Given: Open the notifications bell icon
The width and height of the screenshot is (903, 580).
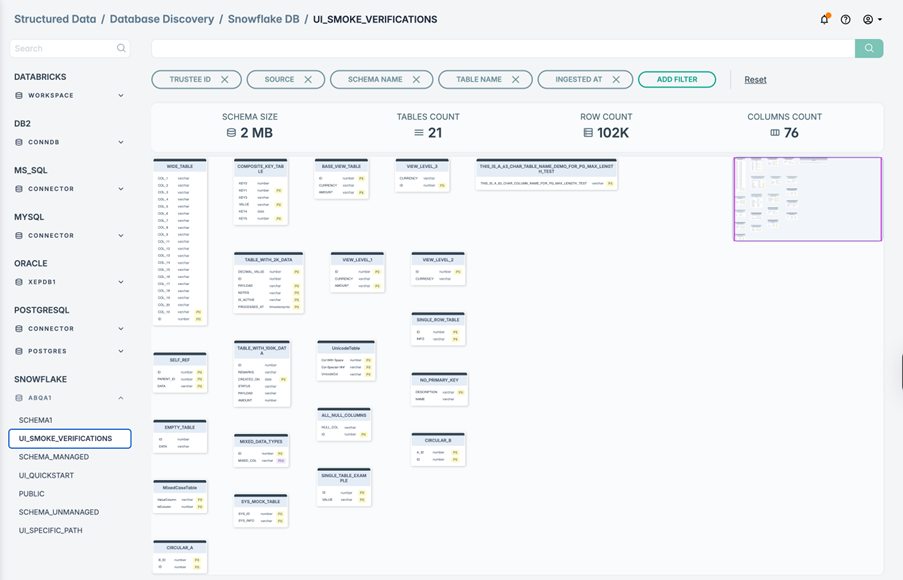Looking at the screenshot, I should (x=824, y=19).
